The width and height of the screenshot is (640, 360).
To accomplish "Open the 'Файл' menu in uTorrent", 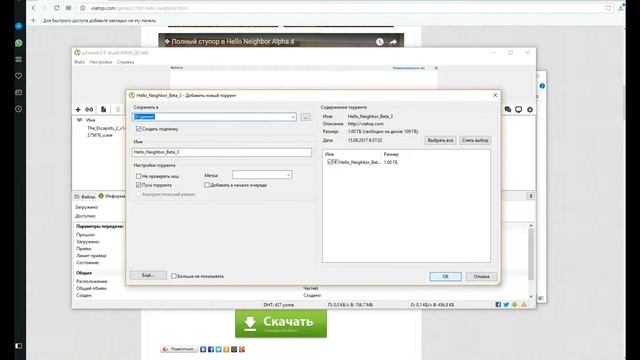I will coord(80,62).
